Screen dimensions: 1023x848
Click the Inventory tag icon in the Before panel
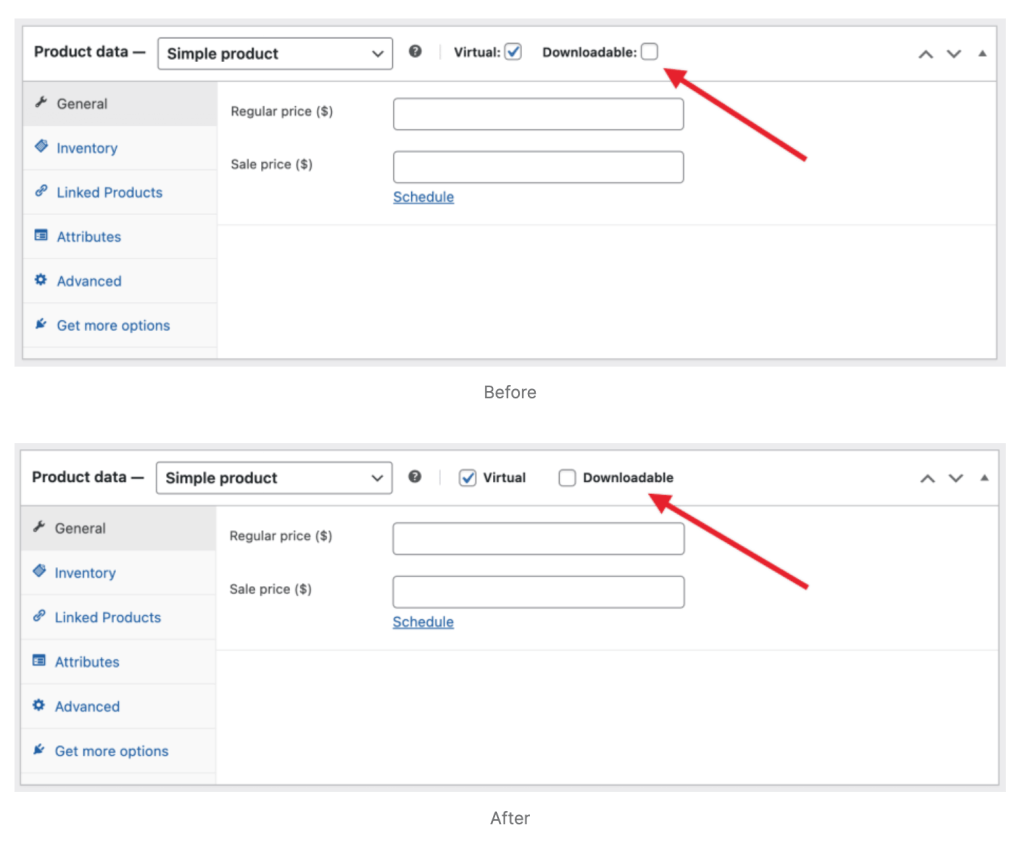[41, 147]
